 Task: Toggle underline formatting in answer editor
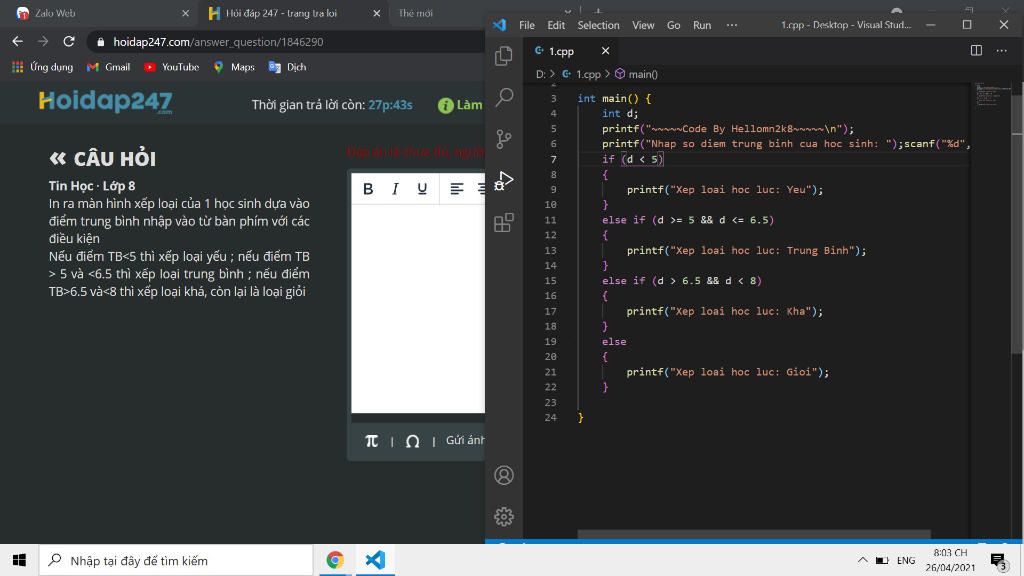[422, 189]
